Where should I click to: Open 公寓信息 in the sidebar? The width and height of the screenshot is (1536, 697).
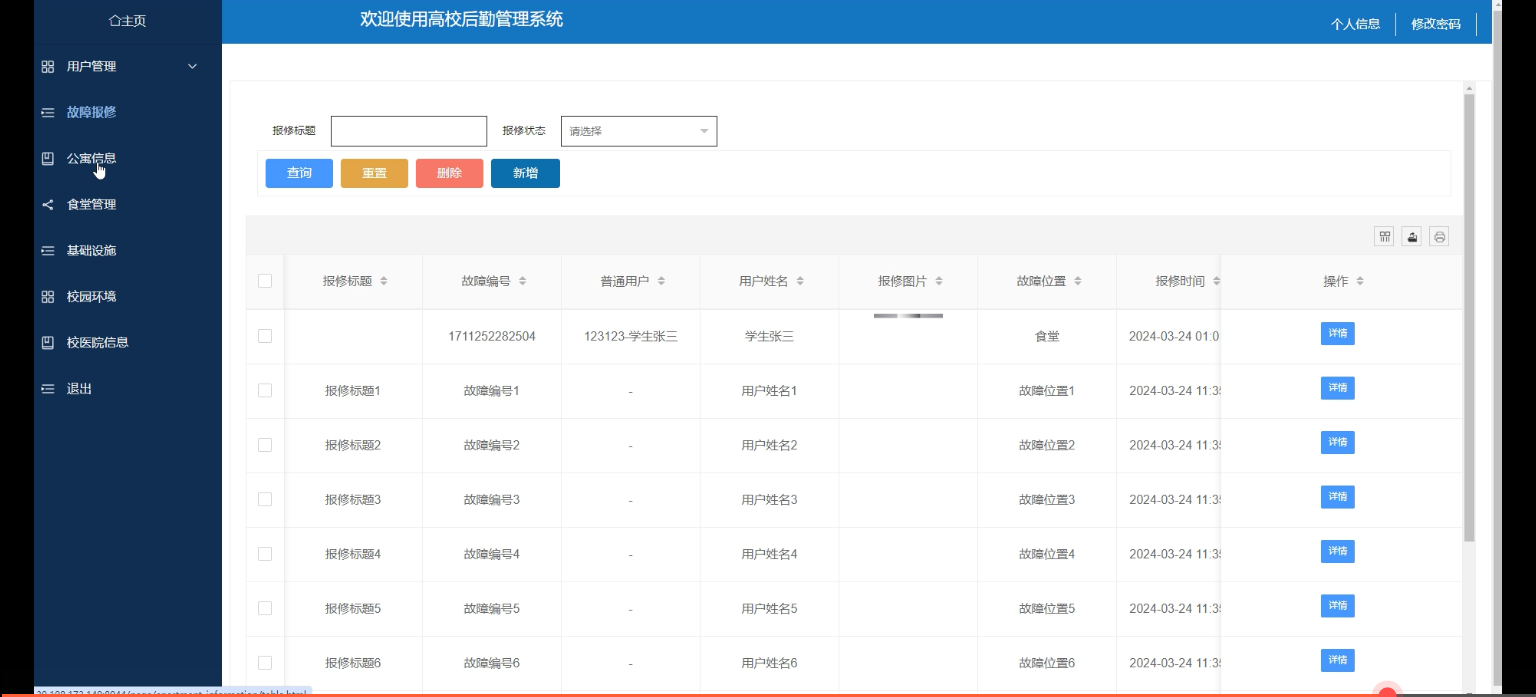[91, 158]
